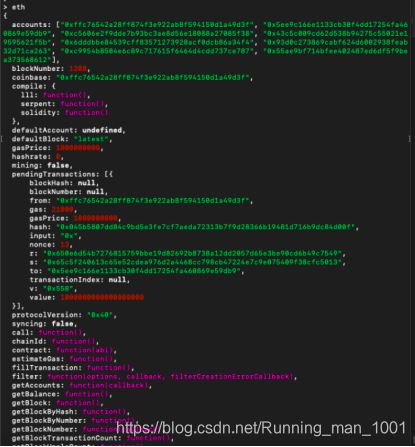Click the 'lll: function()' entry
The height and width of the screenshot is (447, 415).
tap(56, 95)
